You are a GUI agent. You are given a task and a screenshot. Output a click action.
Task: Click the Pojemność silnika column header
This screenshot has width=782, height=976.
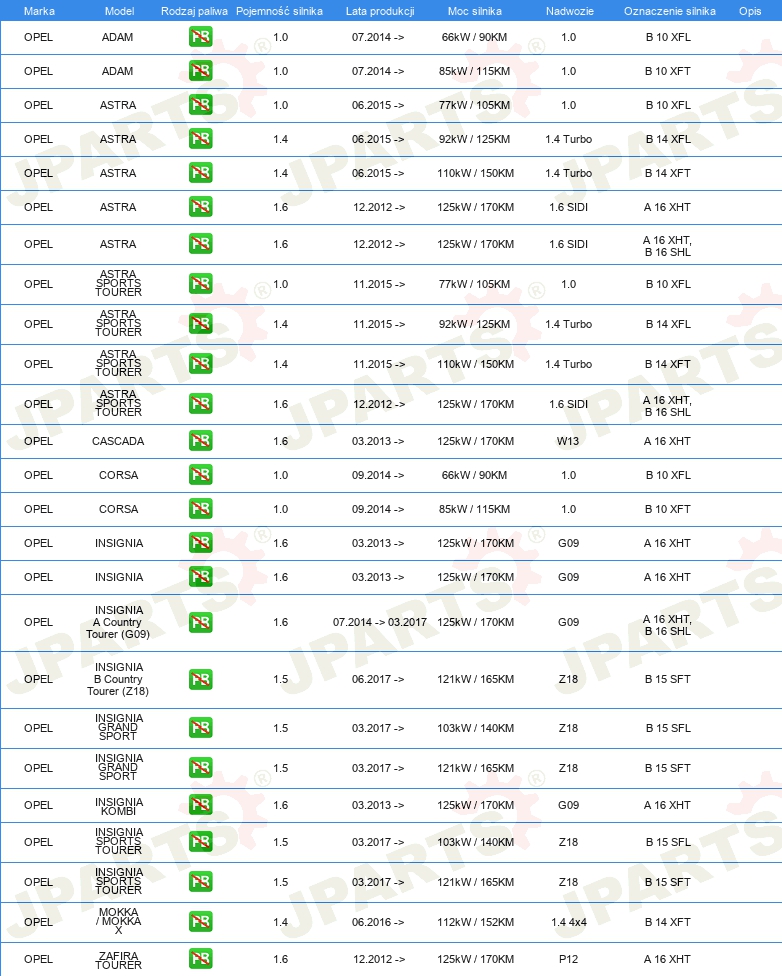(280, 11)
